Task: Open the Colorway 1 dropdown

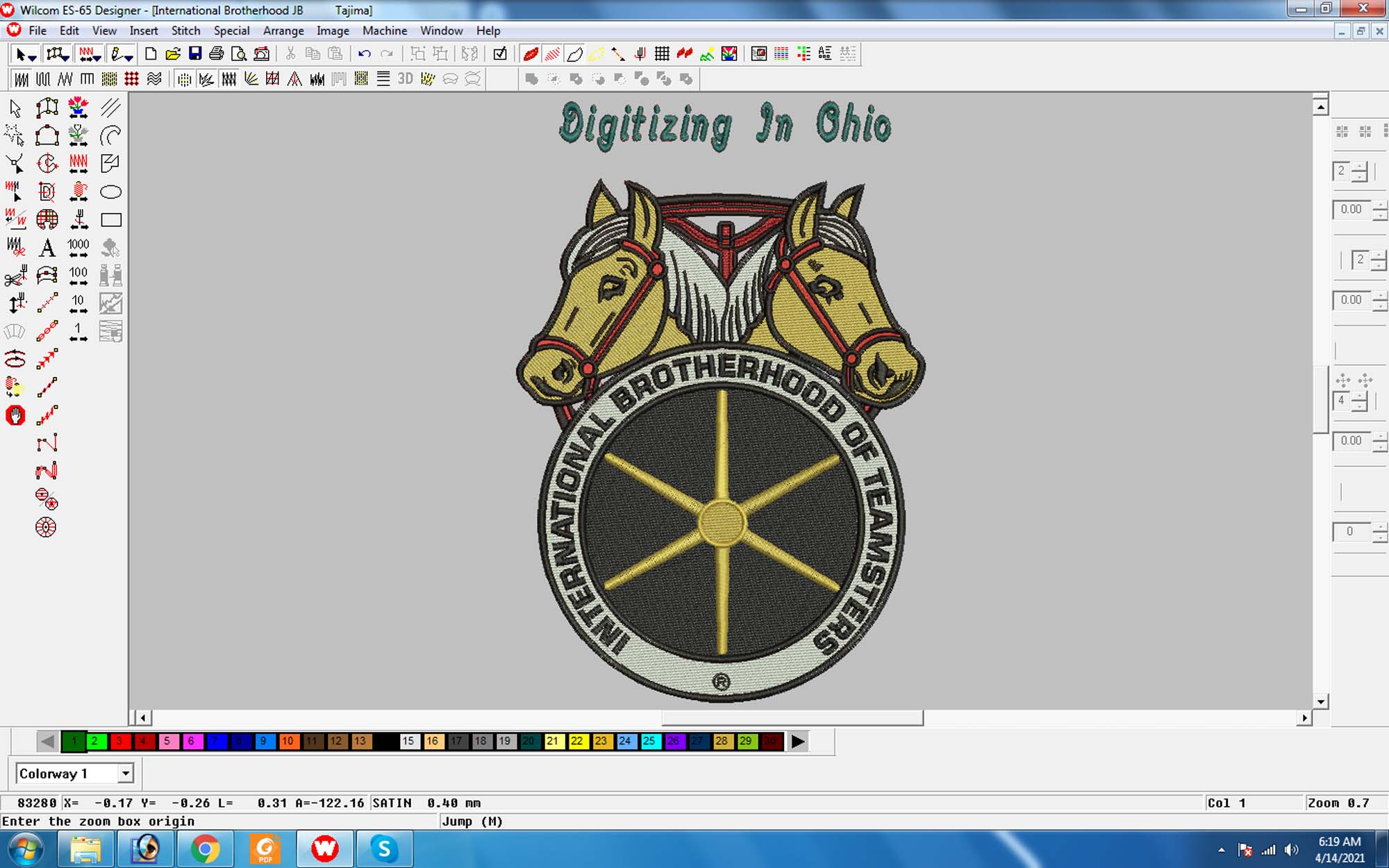Action: tap(125, 773)
